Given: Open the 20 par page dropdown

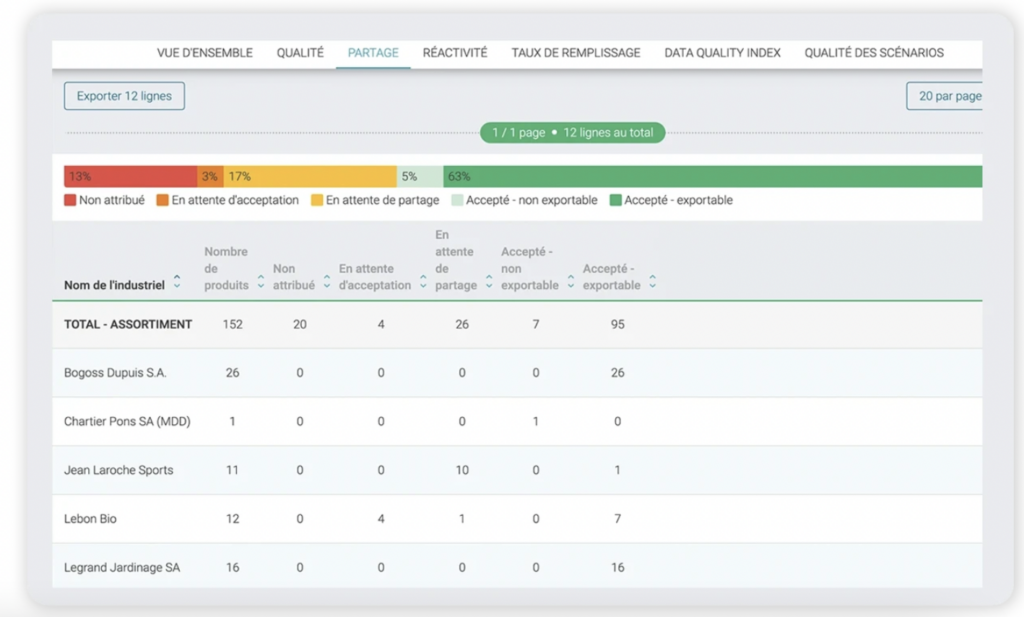Looking at the screenshot, I should pos(945,96).
